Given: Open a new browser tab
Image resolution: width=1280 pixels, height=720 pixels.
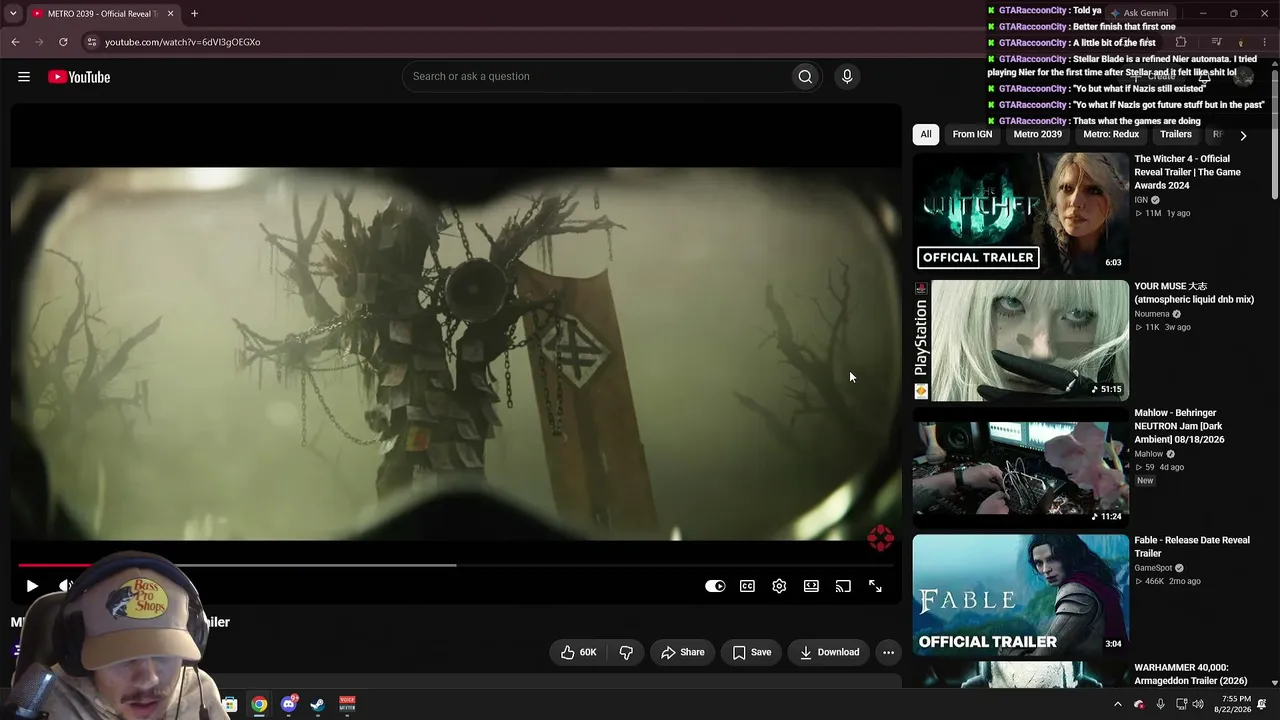Looking at the screenshot, I should [x=194, y=14].
